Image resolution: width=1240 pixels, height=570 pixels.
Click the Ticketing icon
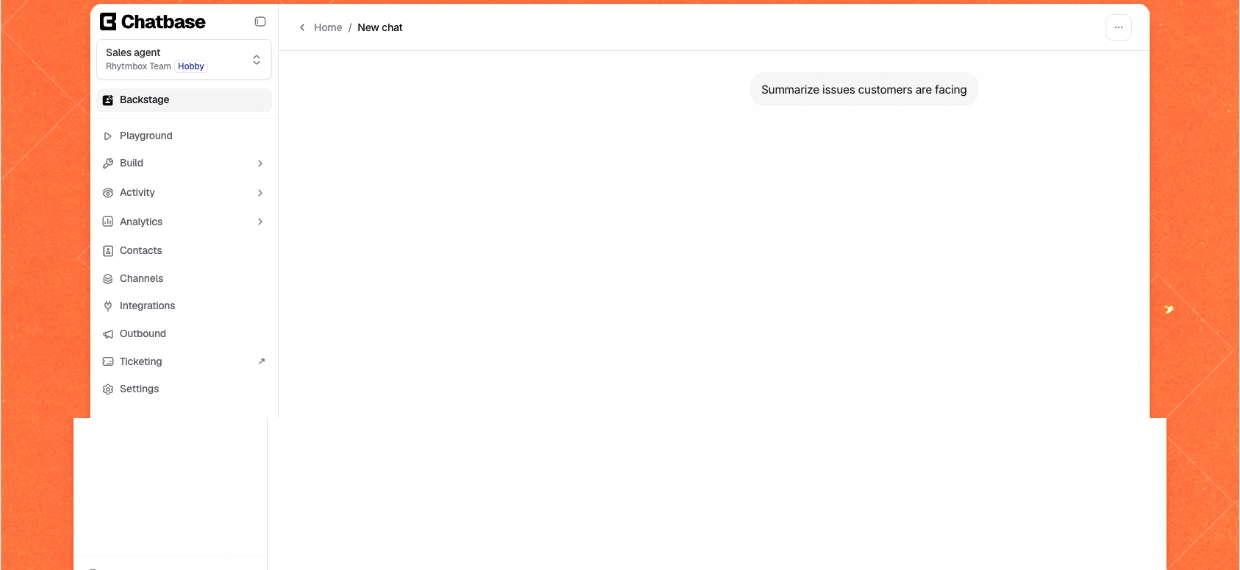pyautogui.click(x=108, y=362)
